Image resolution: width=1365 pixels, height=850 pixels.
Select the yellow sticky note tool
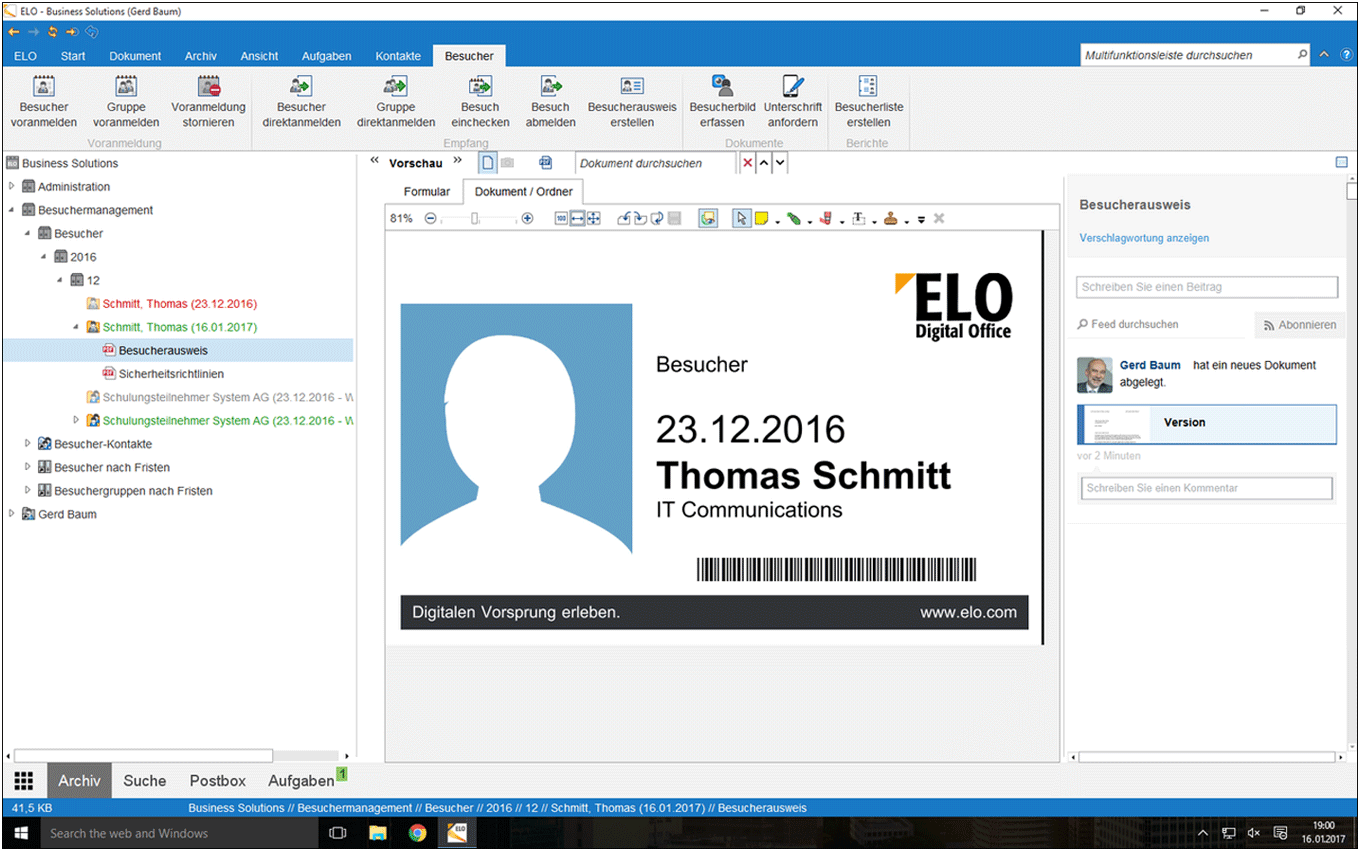[x=761, y=218]
